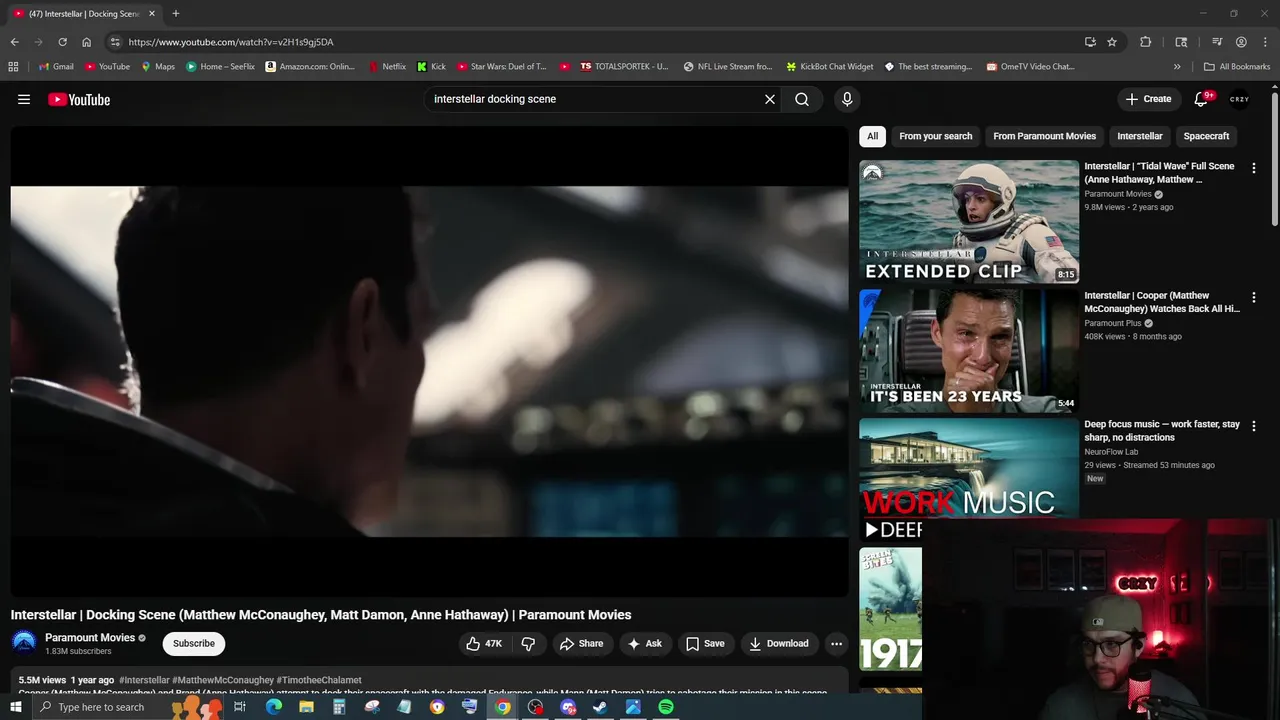Open Paramount Movies channel name link

tap(90, 638)
